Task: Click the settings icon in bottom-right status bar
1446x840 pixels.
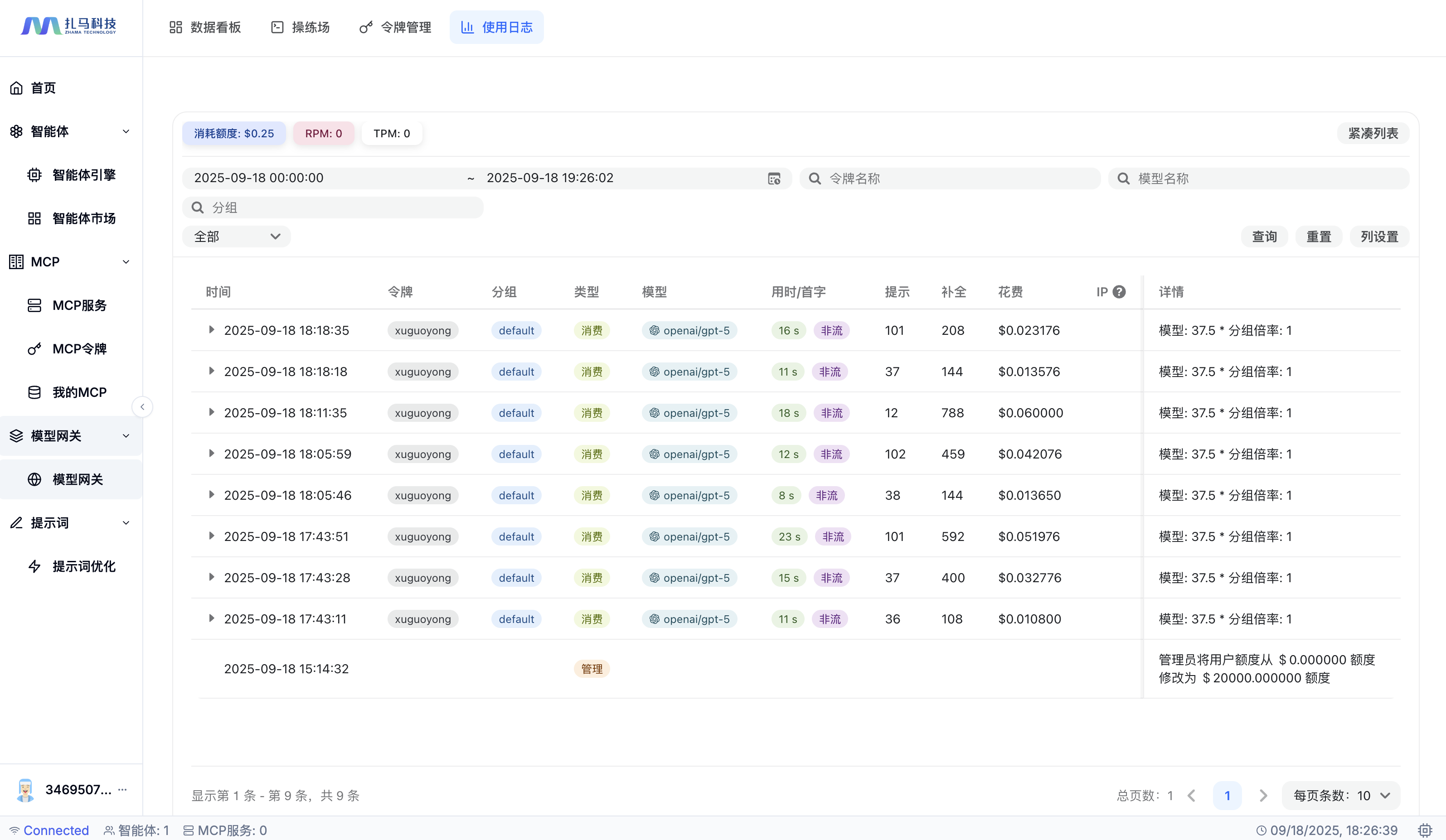Action: click(x=1425, y=830)
